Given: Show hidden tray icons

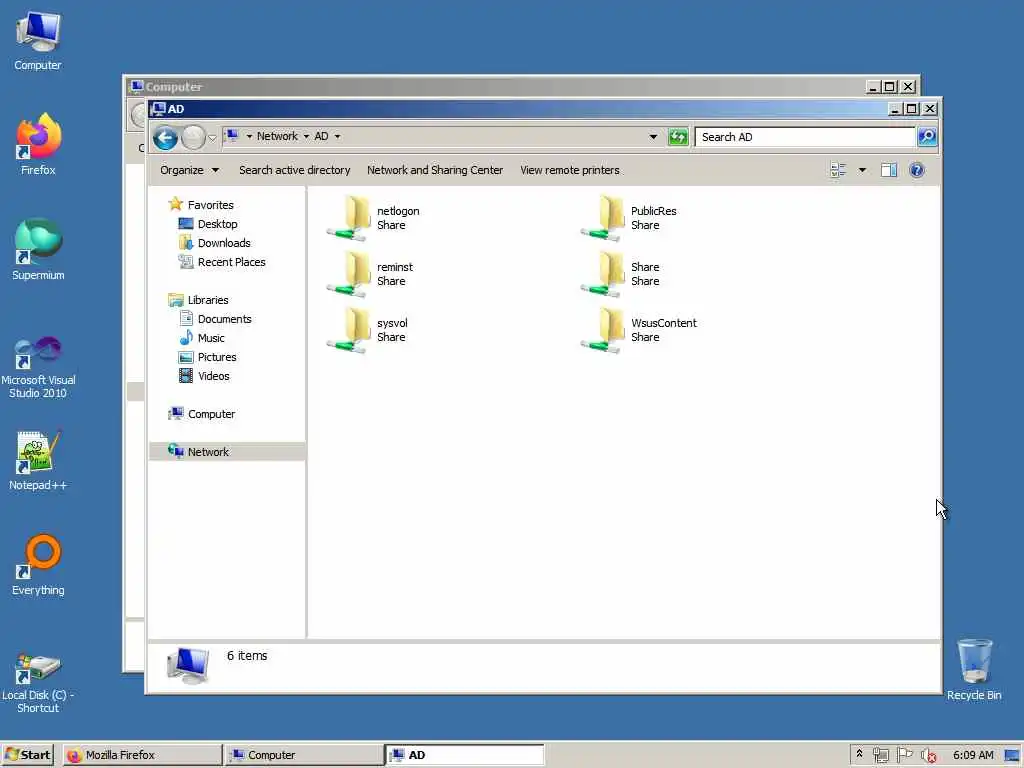Looking at the screenshot, I should coord(859,754).
